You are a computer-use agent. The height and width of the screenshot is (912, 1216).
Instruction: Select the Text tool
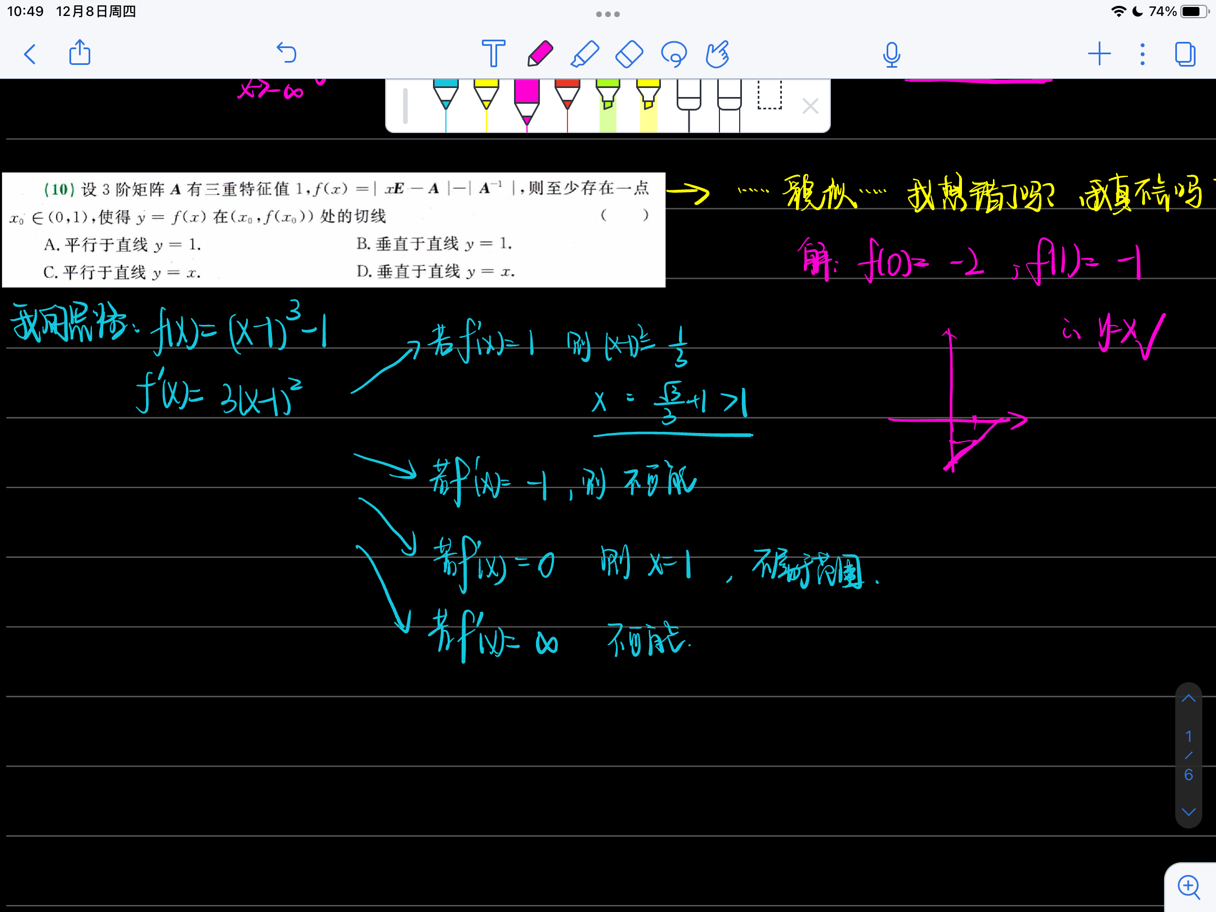pyautogui.click(x=493, y=54)
